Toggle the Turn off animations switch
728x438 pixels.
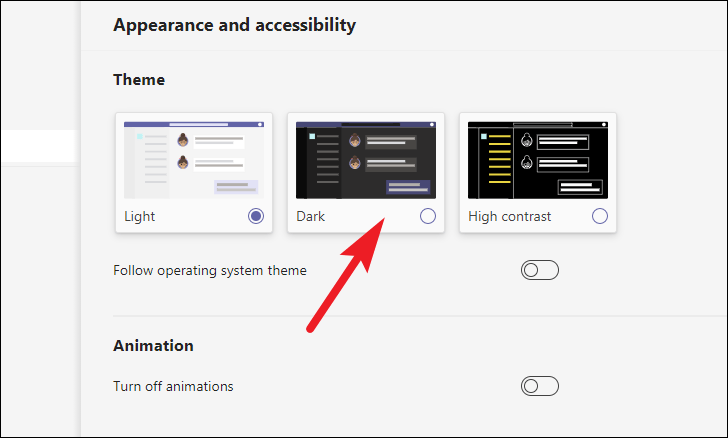(540, 386)
